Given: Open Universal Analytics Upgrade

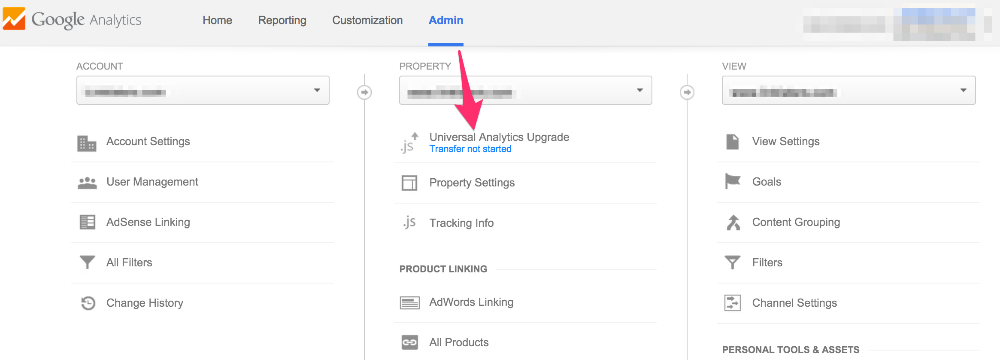Looking at the screenshot, I should (499, 137).
